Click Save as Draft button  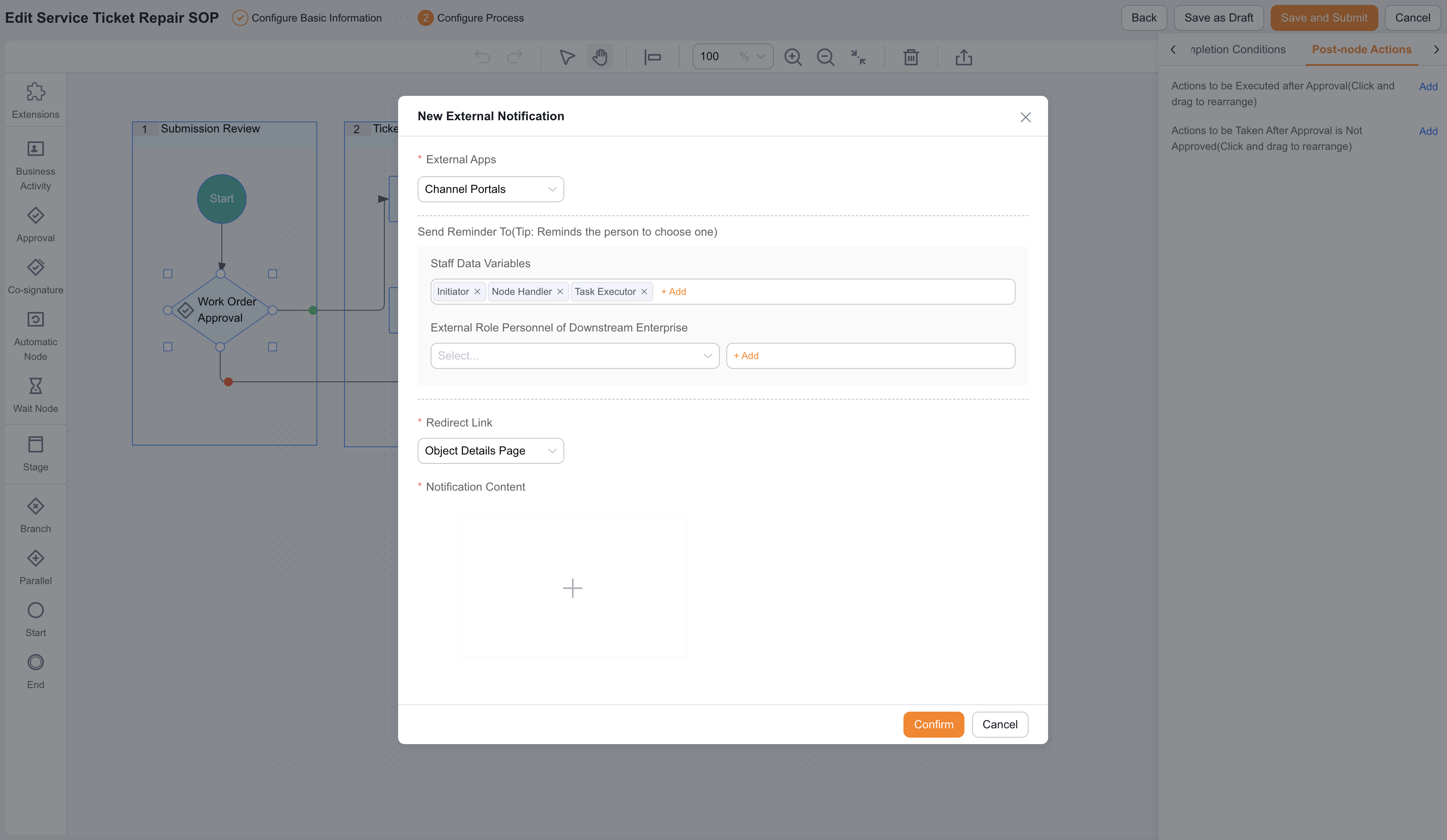(1218, 18)
